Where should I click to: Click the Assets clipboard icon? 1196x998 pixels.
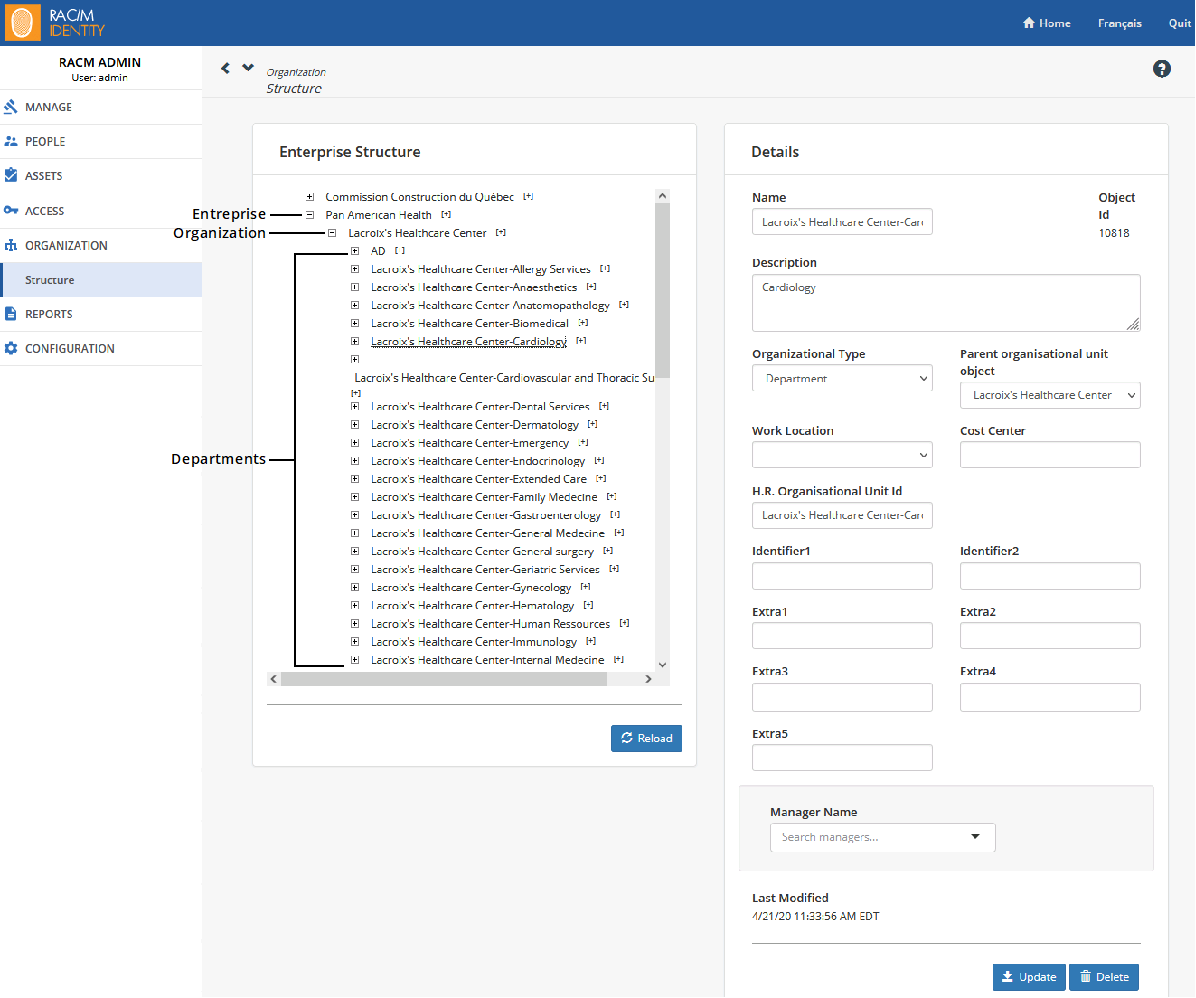coord(11,175)
